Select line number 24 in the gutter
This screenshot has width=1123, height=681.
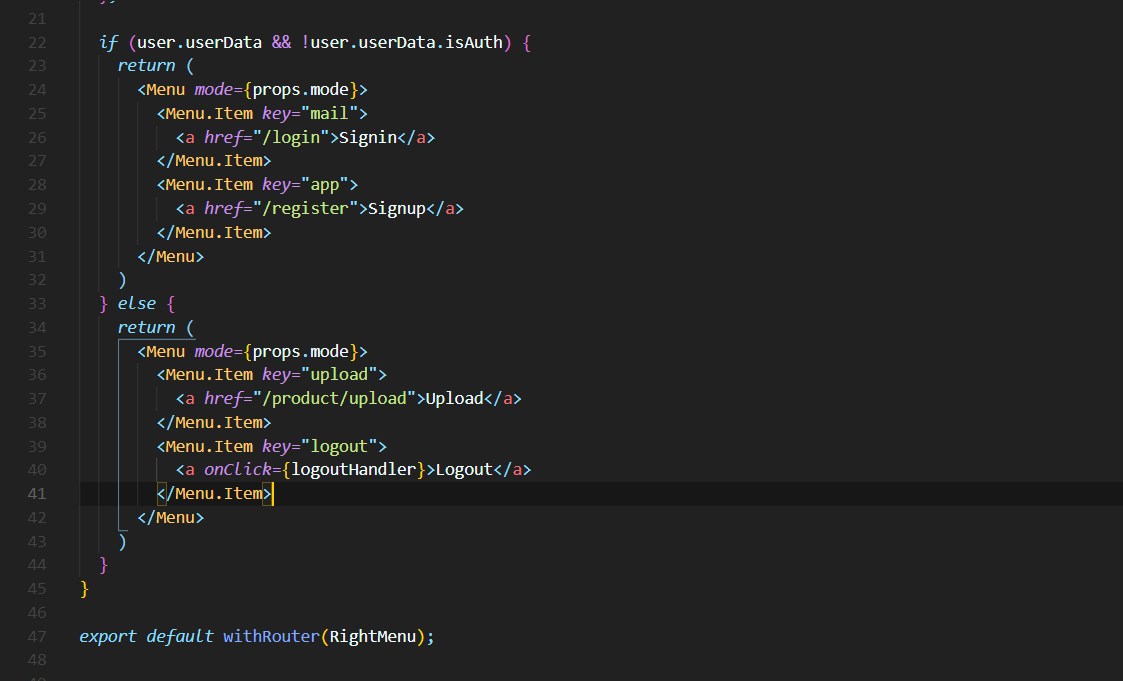(x=37, y=90)
